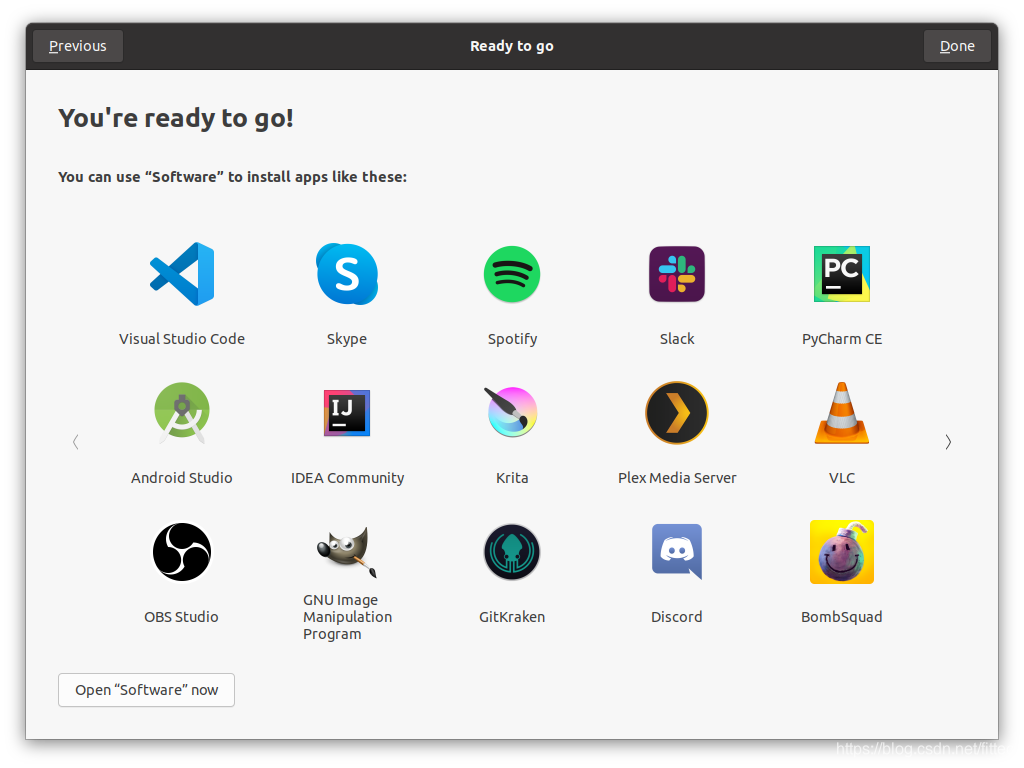Open the VLC traffic cone icon
This screenshot has width=1024, height=768.
click(x=842, y=413)
